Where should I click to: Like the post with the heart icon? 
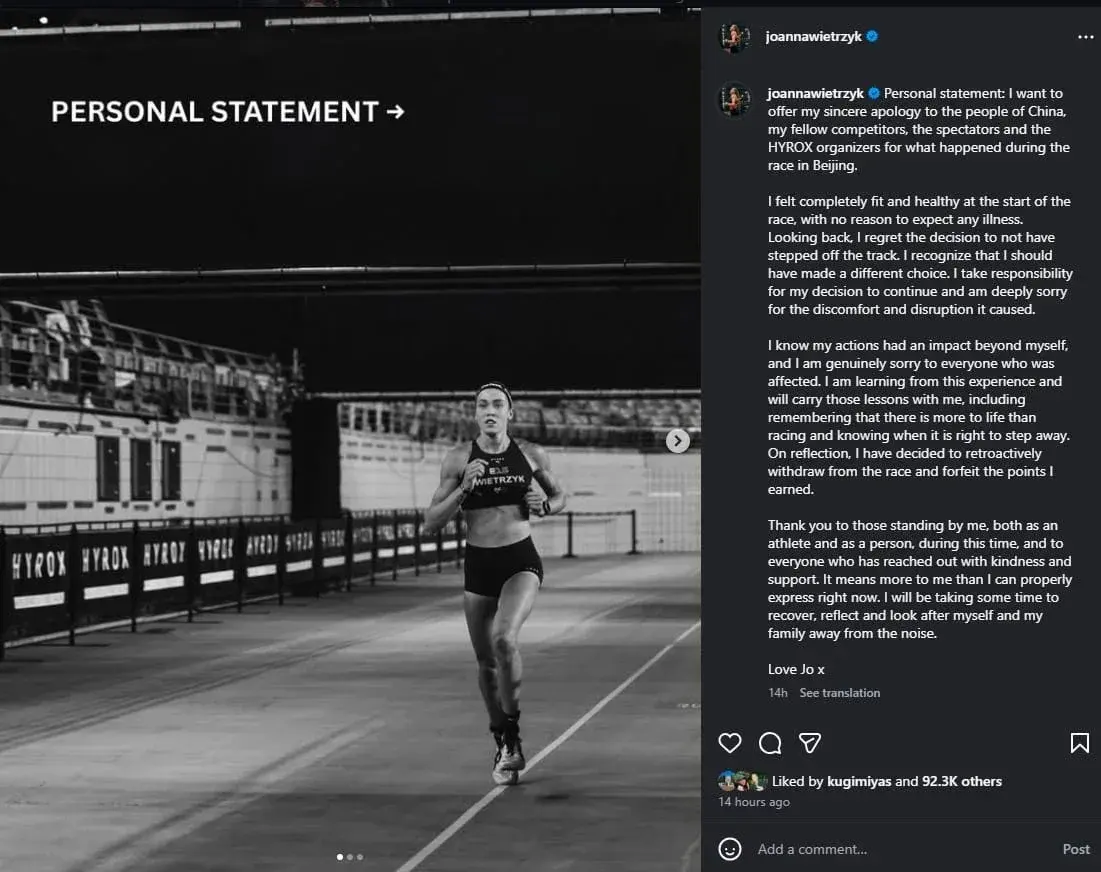730,743
